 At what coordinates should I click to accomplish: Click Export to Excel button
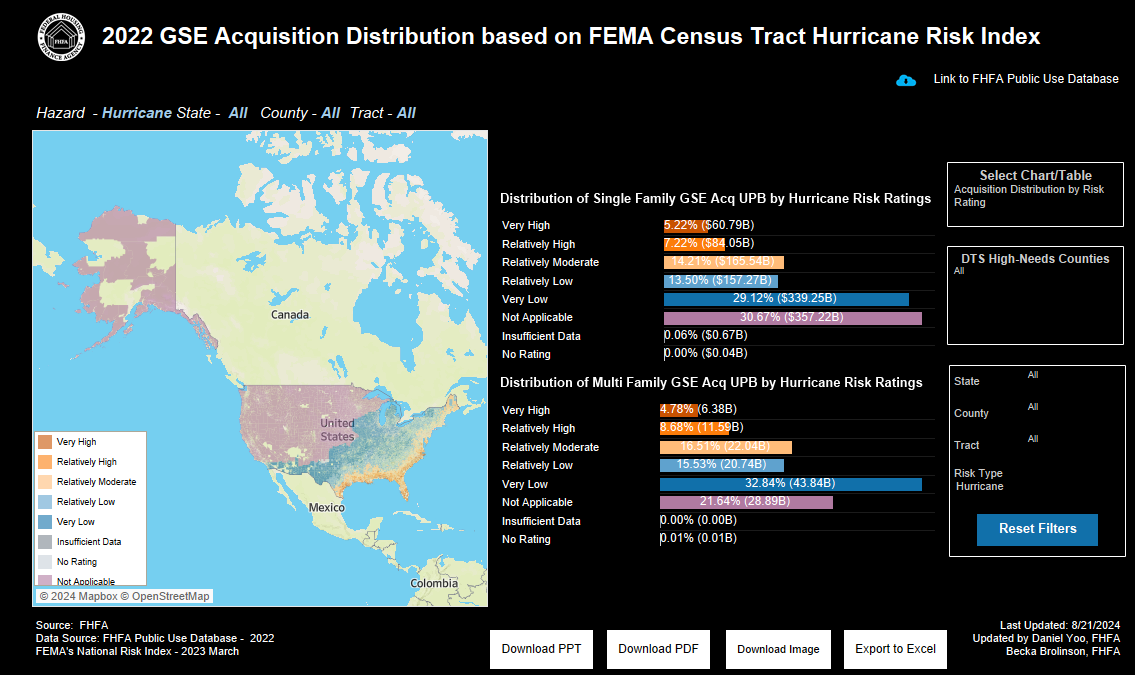point(895,649)
